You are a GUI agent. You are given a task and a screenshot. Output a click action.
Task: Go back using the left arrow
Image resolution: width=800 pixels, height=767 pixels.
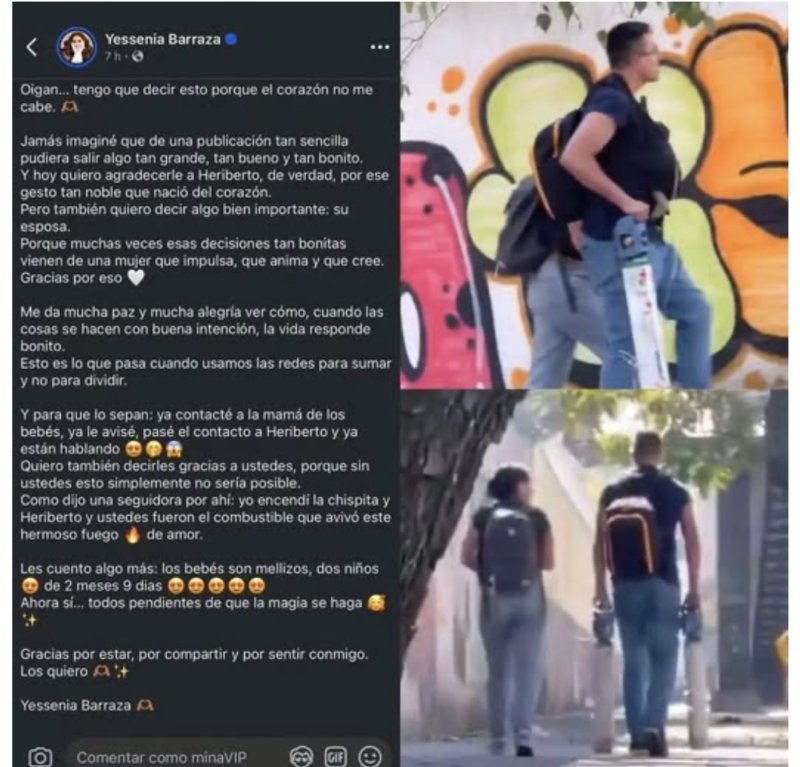point(32,47)
